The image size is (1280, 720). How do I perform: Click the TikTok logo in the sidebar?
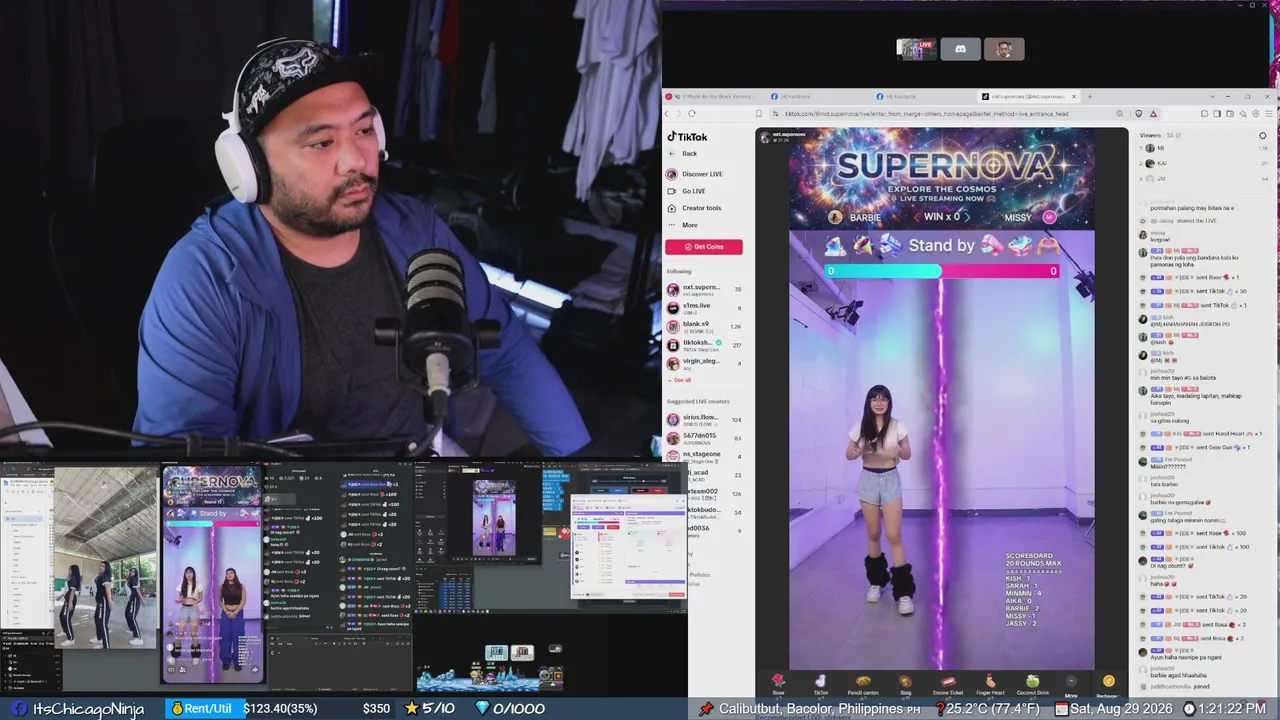click(x=687, y=137)
